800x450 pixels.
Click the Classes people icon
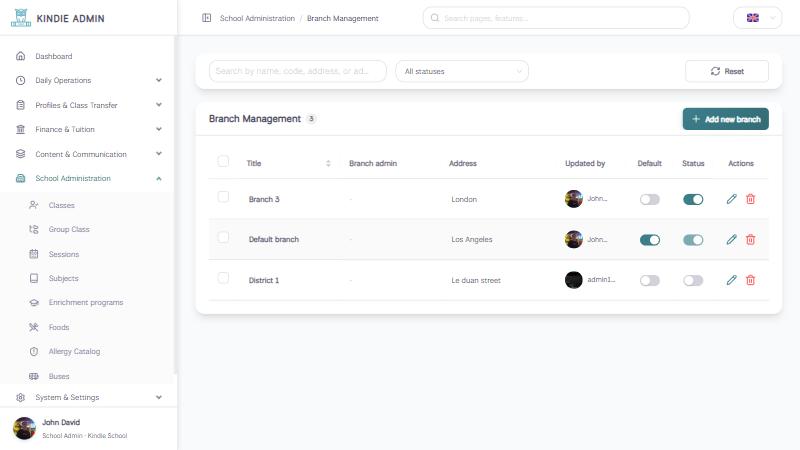point(34,205)
